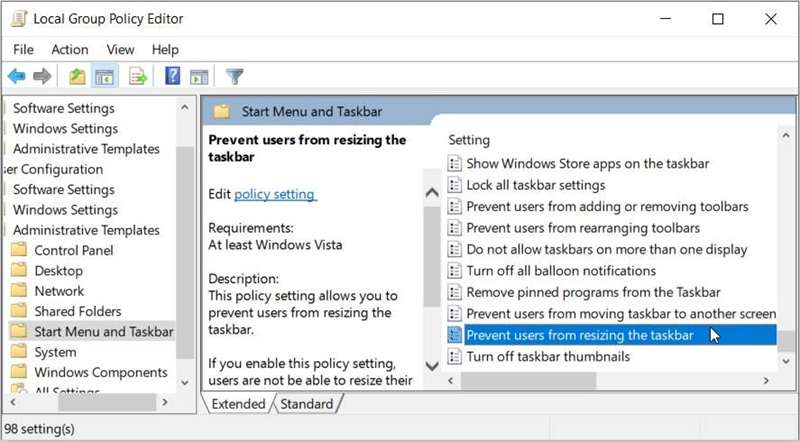Open the File menu
This screenshot has height=442, width=800.
click(x=23, y=49)
